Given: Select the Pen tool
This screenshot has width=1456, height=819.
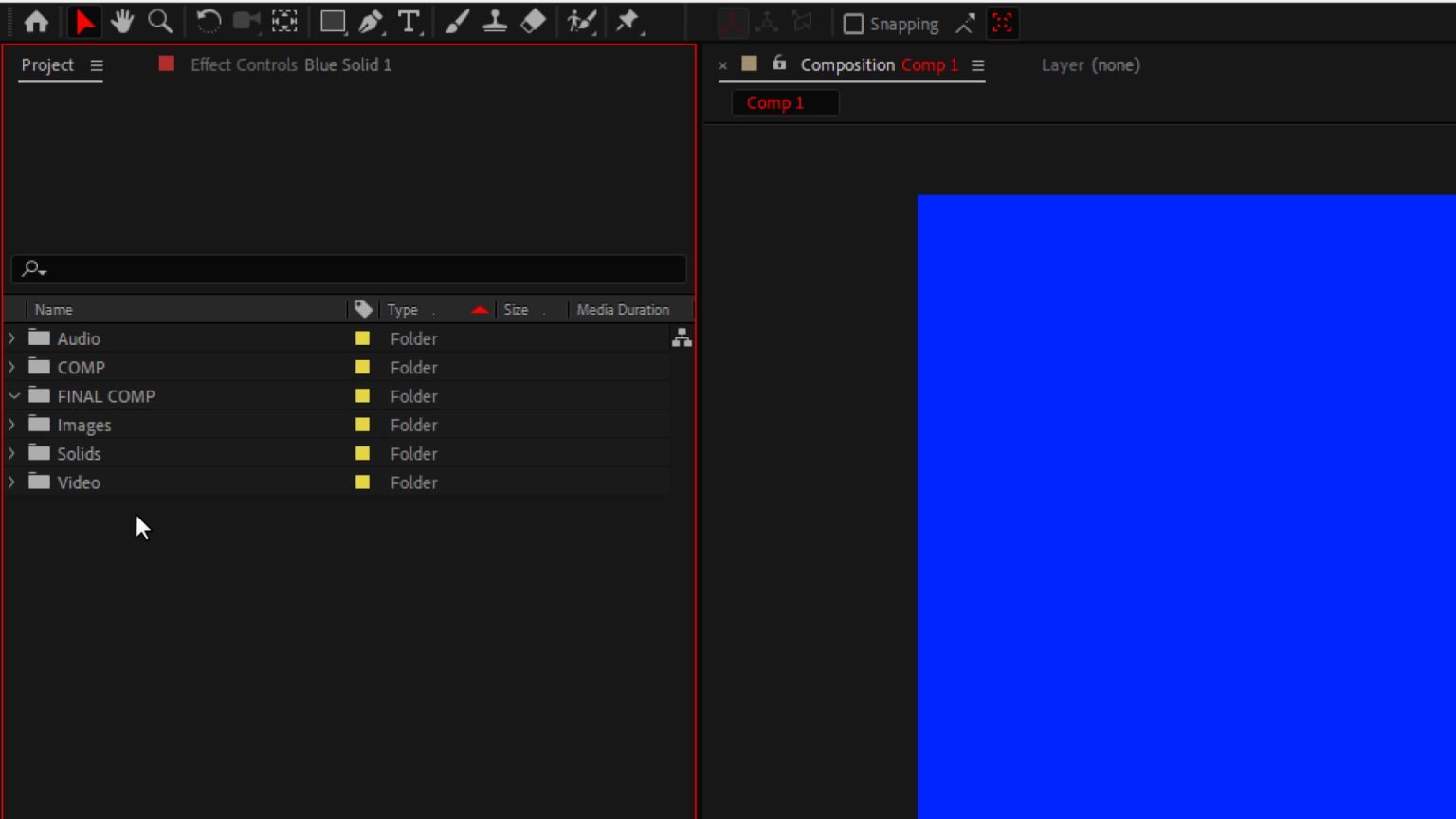Looking at the screenshot, I should coord(369,22).
